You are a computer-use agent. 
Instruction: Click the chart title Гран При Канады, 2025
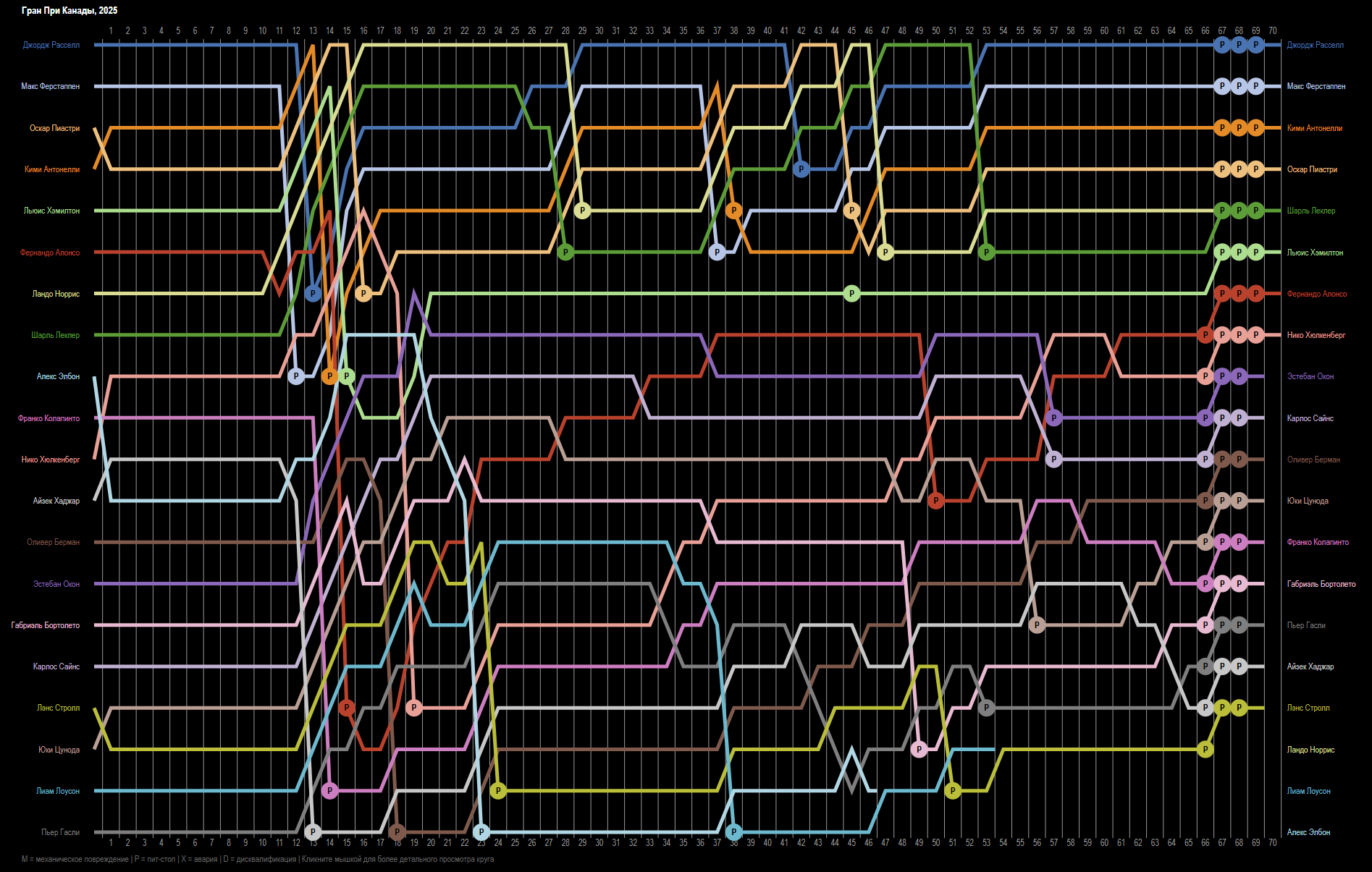point(70,10)
